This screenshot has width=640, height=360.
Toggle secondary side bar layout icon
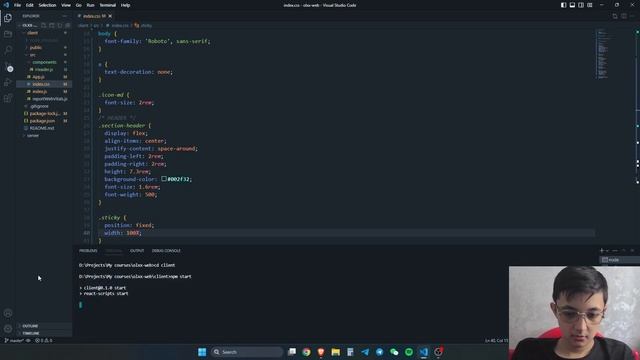pyautogui.click(x=581, y=5)
